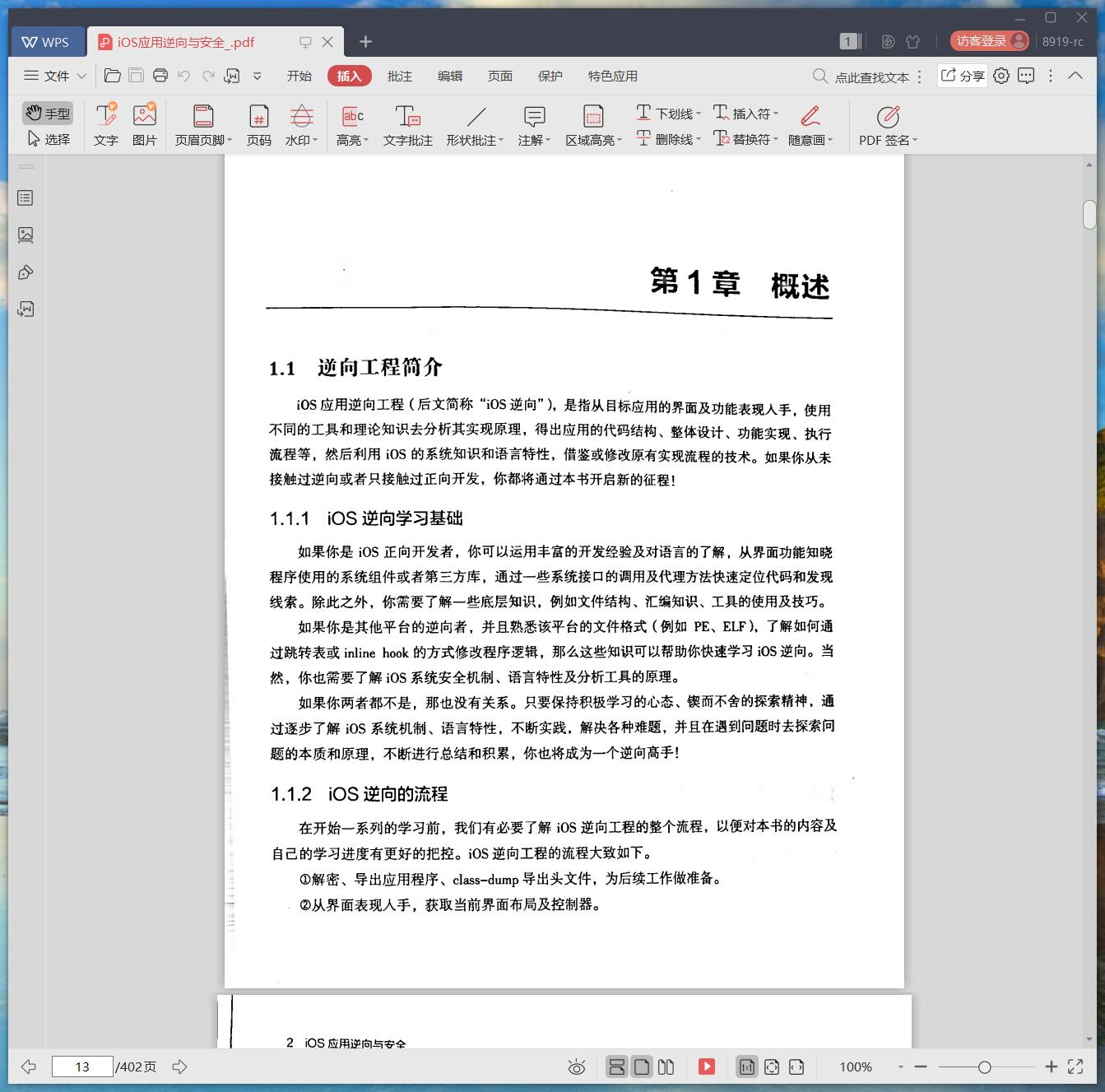The width and height of the screenshot is (1105, 1092).
Task: Zoom out with the minus button
Action: pos(921,1066)
